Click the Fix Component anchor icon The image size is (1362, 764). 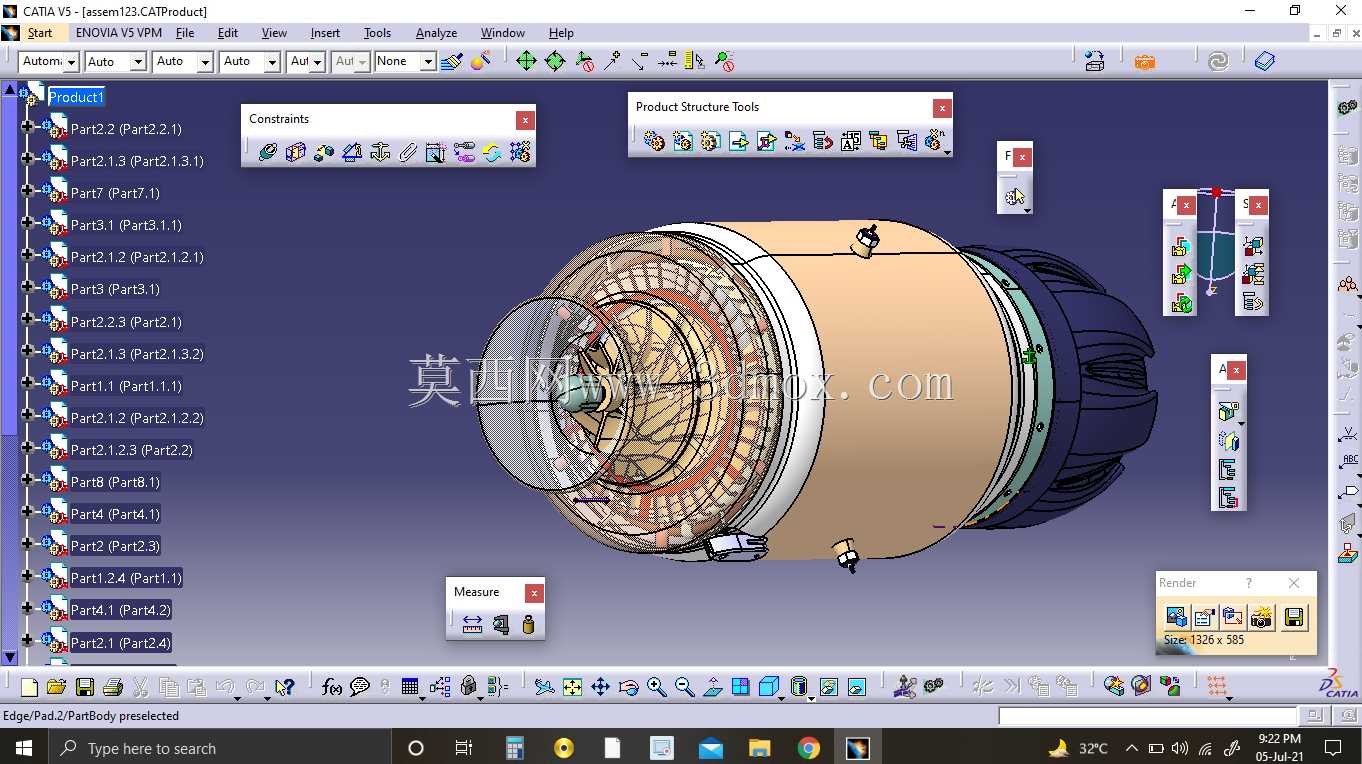point(380,152)
